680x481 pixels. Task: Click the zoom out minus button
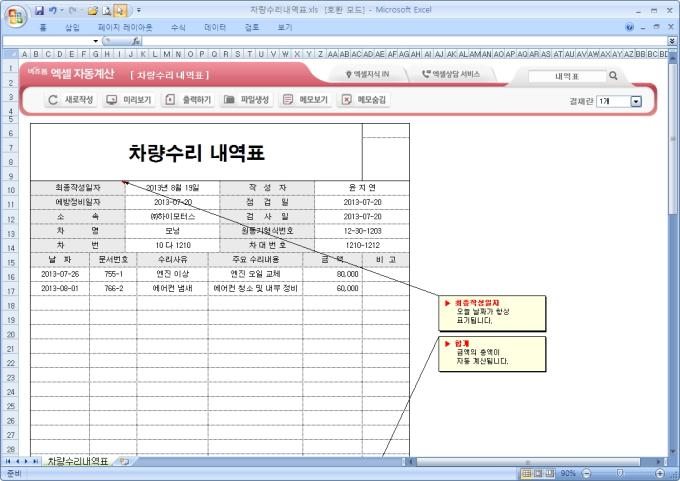(x=586, y=473)
